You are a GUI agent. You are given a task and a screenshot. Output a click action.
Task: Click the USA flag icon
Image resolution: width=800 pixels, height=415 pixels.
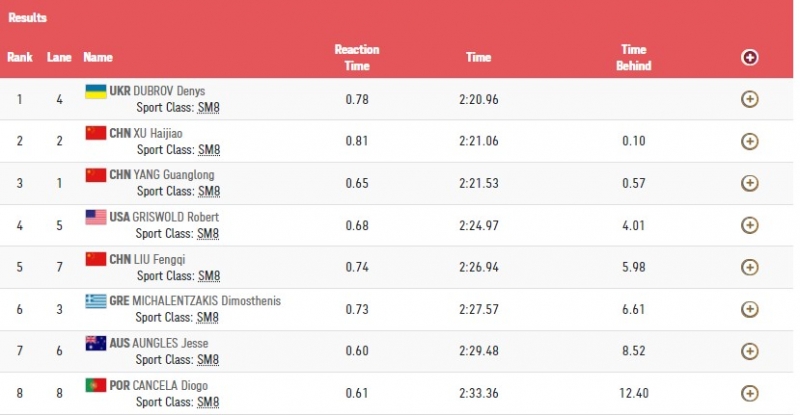[95, 217]
